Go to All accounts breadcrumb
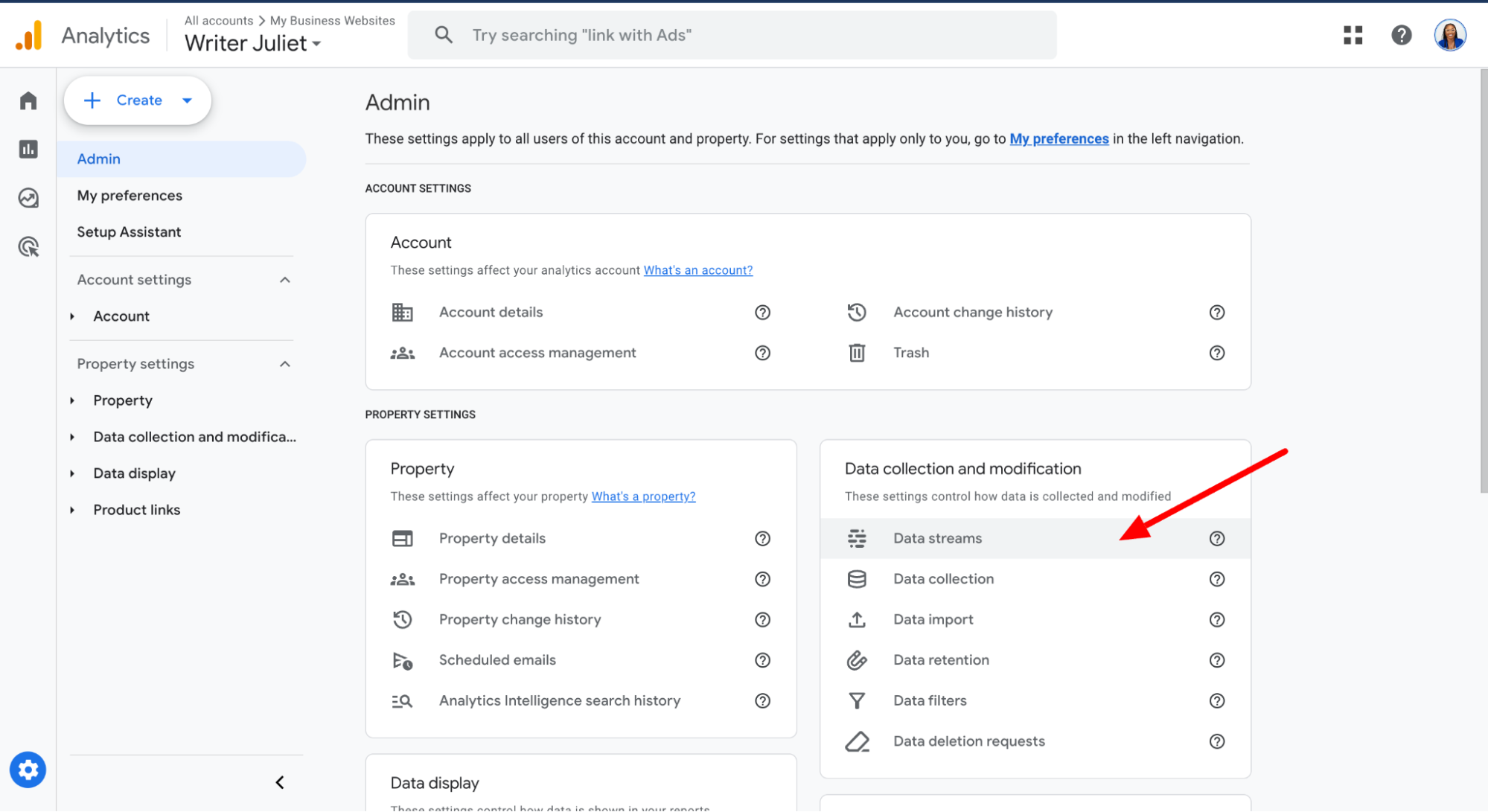Viewport: 1488px width, 812px height. coord(219,21)
